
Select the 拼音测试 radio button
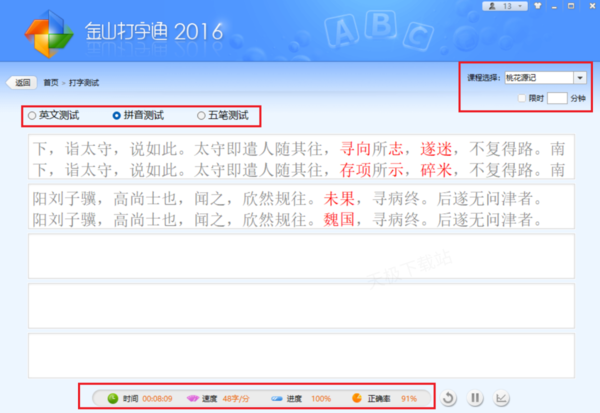pyautogui.click(x=117, y=115)
